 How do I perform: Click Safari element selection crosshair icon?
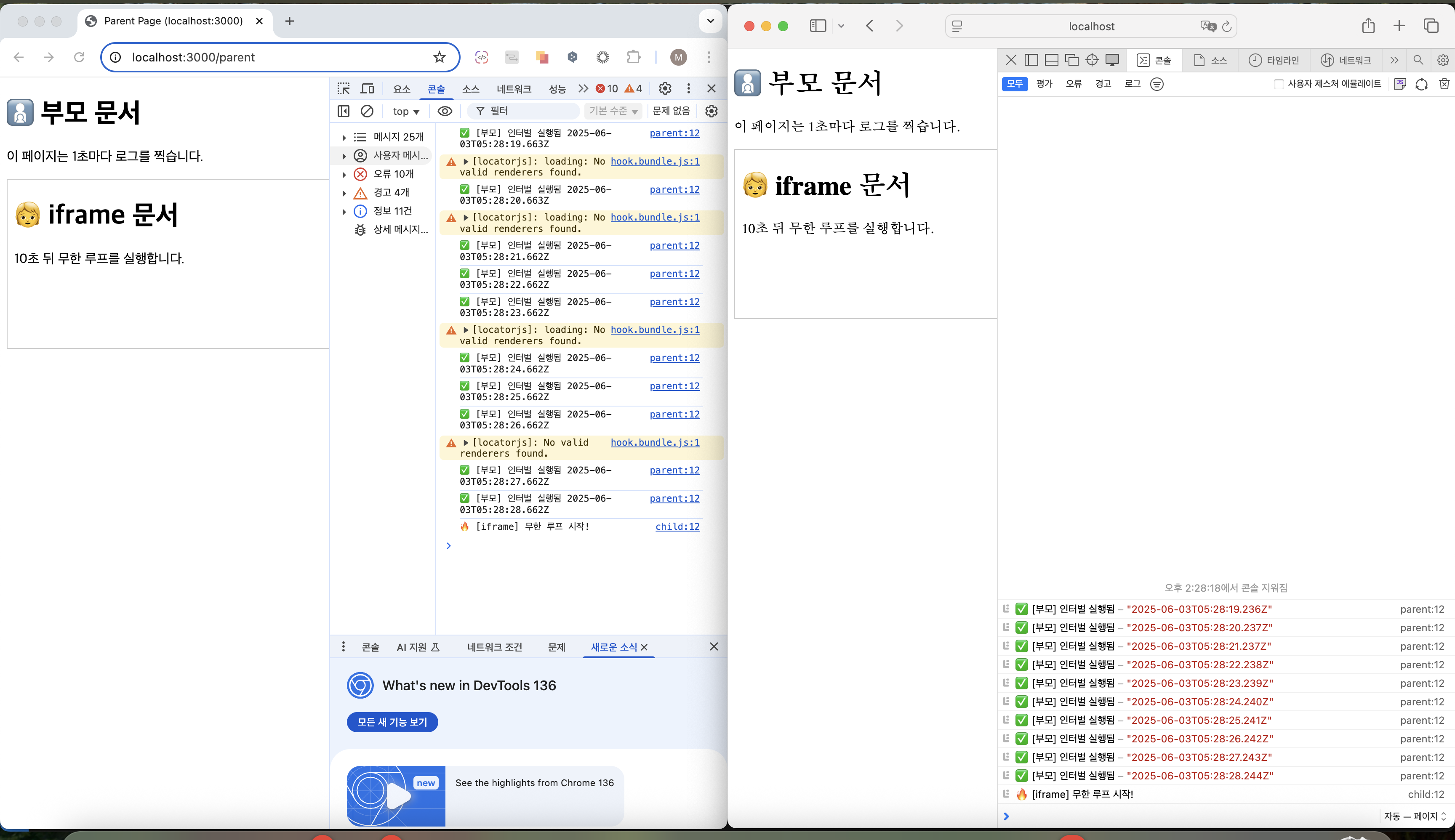coord(1092,60)
